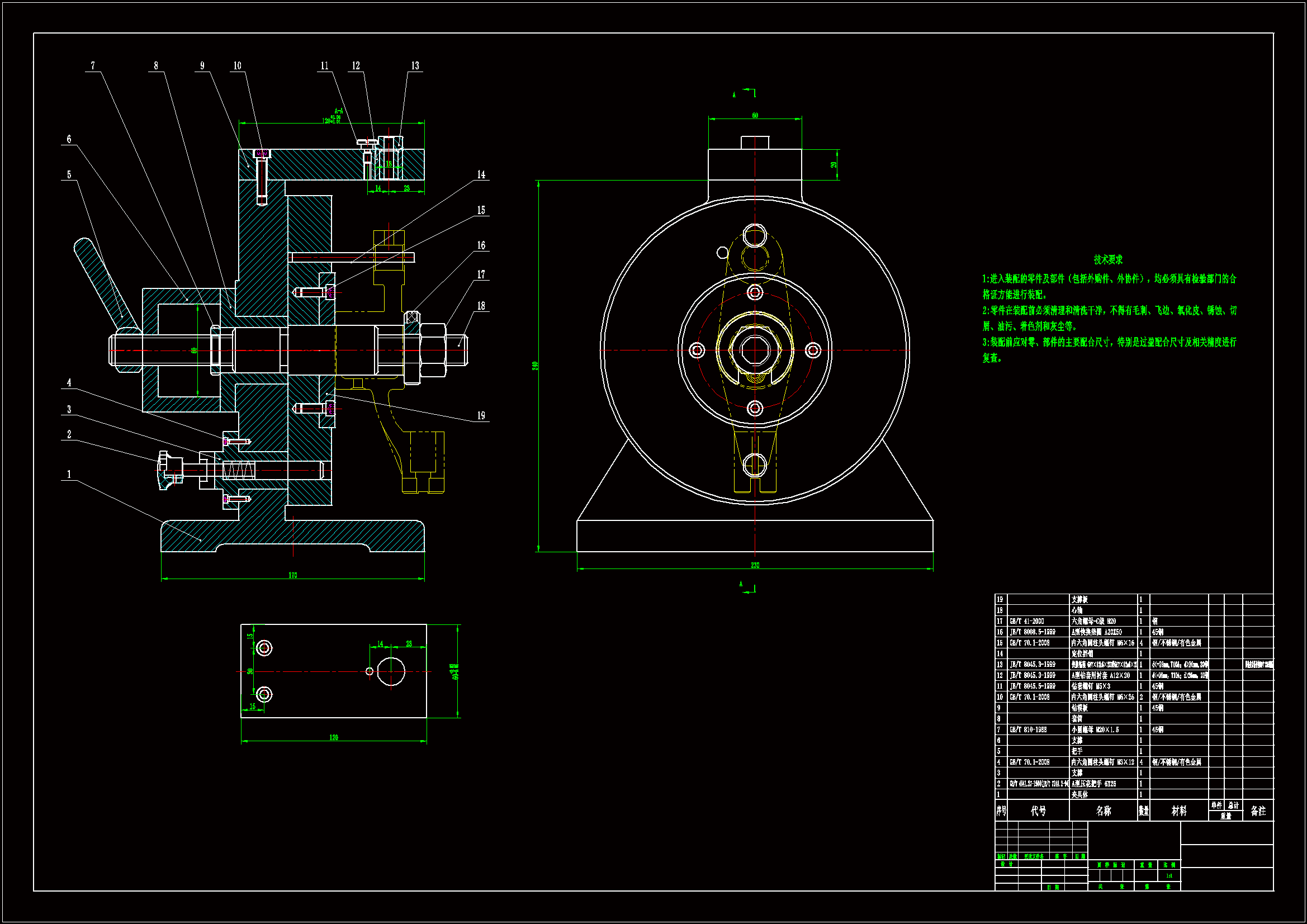Image resolution: width=1307 pixels, height=924 pixels.
Task: Click part balloon number 7
Action: [x=93, y=66]
